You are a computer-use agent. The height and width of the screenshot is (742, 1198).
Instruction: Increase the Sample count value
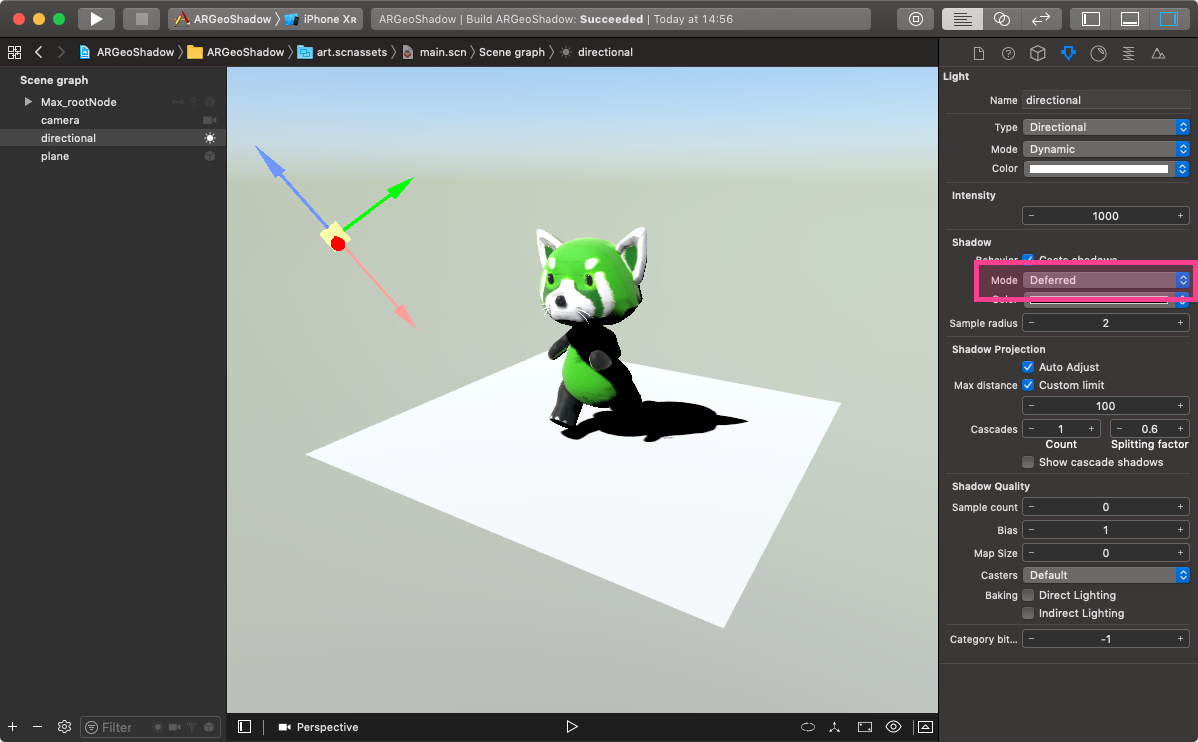point(1180,507)
